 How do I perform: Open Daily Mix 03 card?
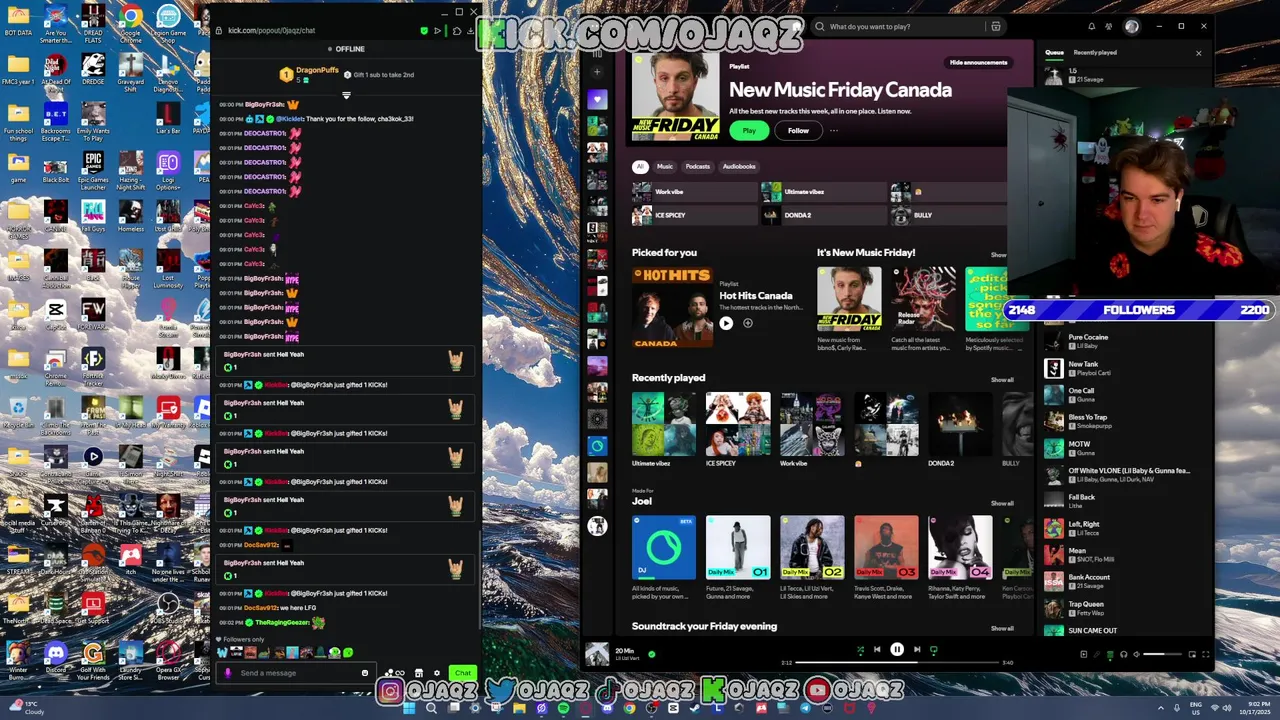[886, 558]
